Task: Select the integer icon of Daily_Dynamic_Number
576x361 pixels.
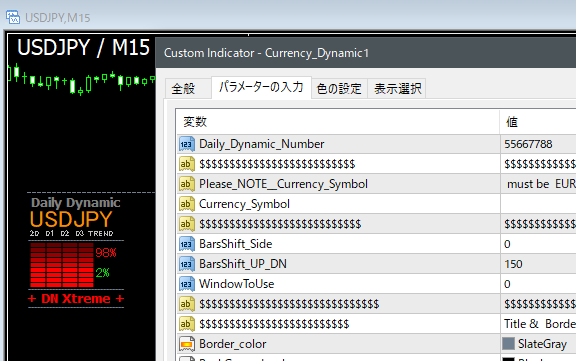Action: coord(187,144)
